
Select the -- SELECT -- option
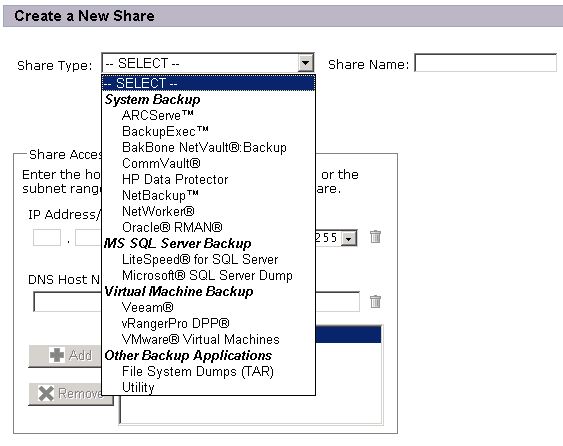(x=208, y=83)
